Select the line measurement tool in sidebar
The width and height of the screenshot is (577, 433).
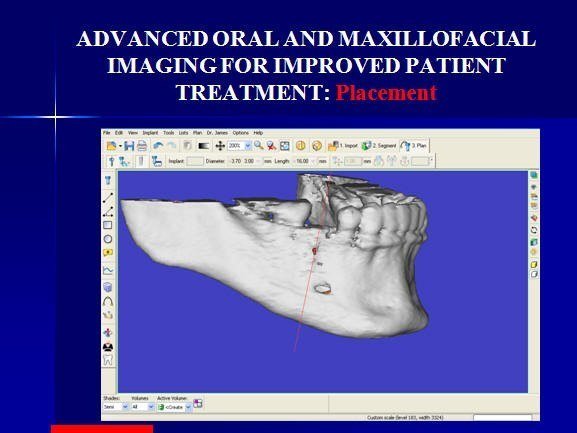tap(108, 198)
